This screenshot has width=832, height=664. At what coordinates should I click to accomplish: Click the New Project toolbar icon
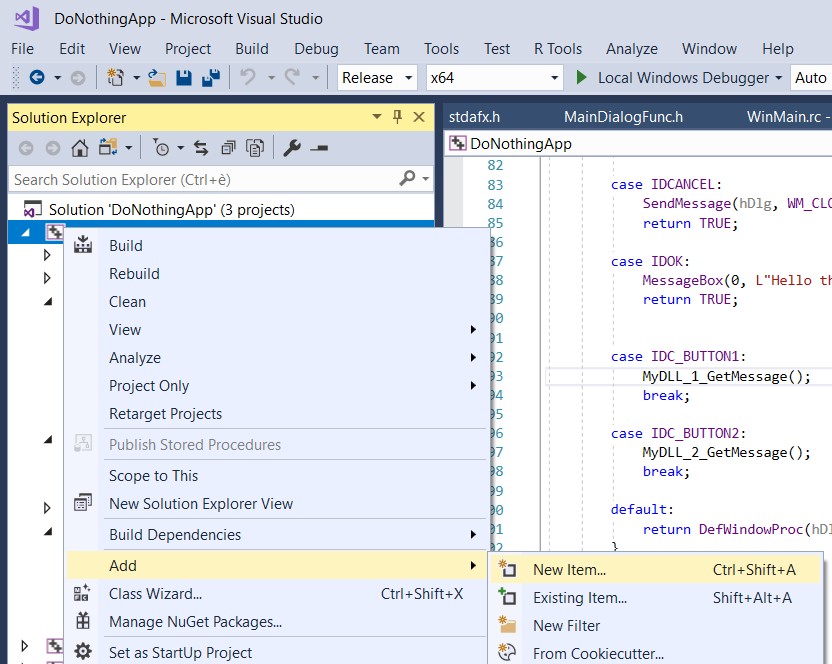pyautogui.click(x=116, y=77)
